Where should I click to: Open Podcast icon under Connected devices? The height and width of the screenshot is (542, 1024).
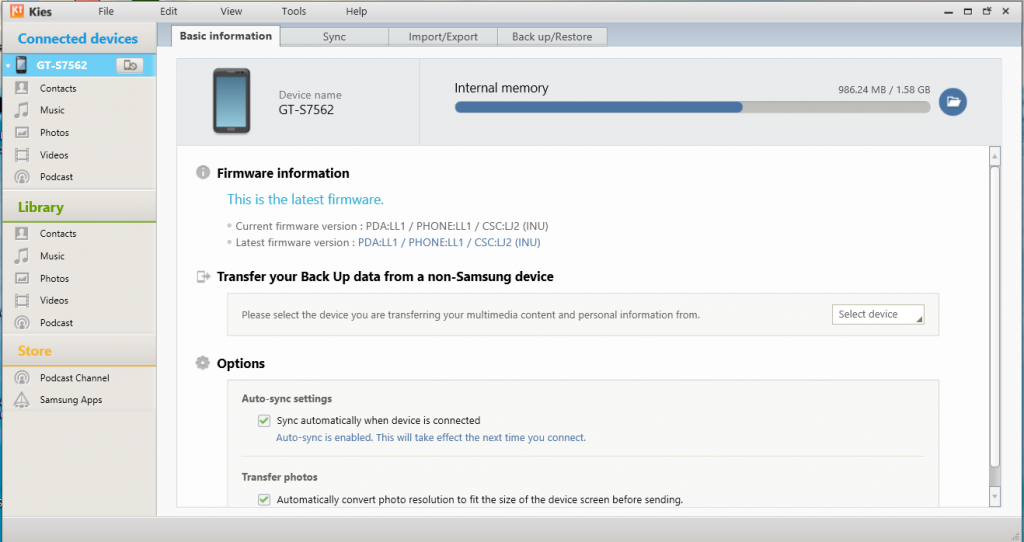[22, 177]
